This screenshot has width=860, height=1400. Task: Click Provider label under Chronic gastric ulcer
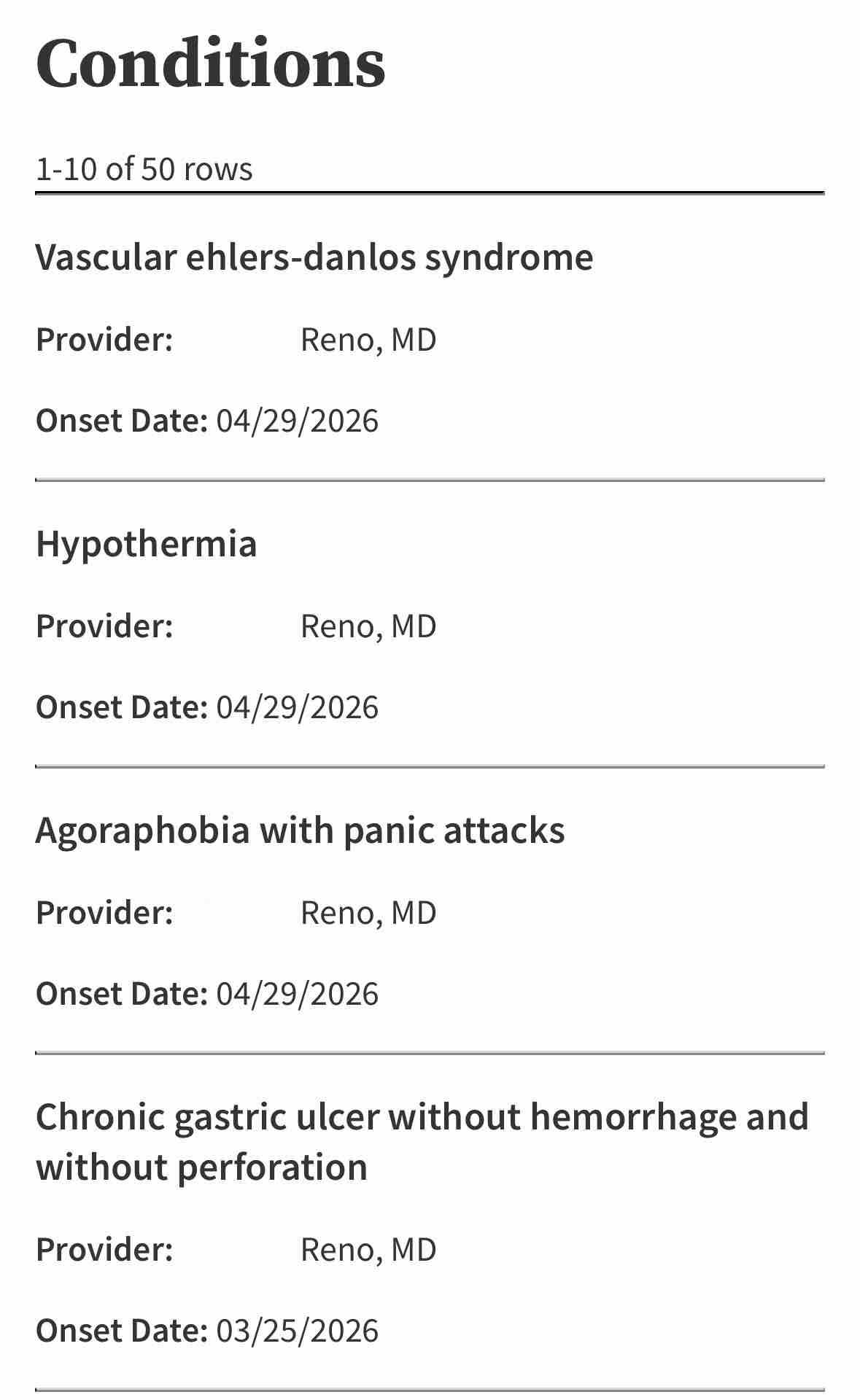[x=104, y=1250]
